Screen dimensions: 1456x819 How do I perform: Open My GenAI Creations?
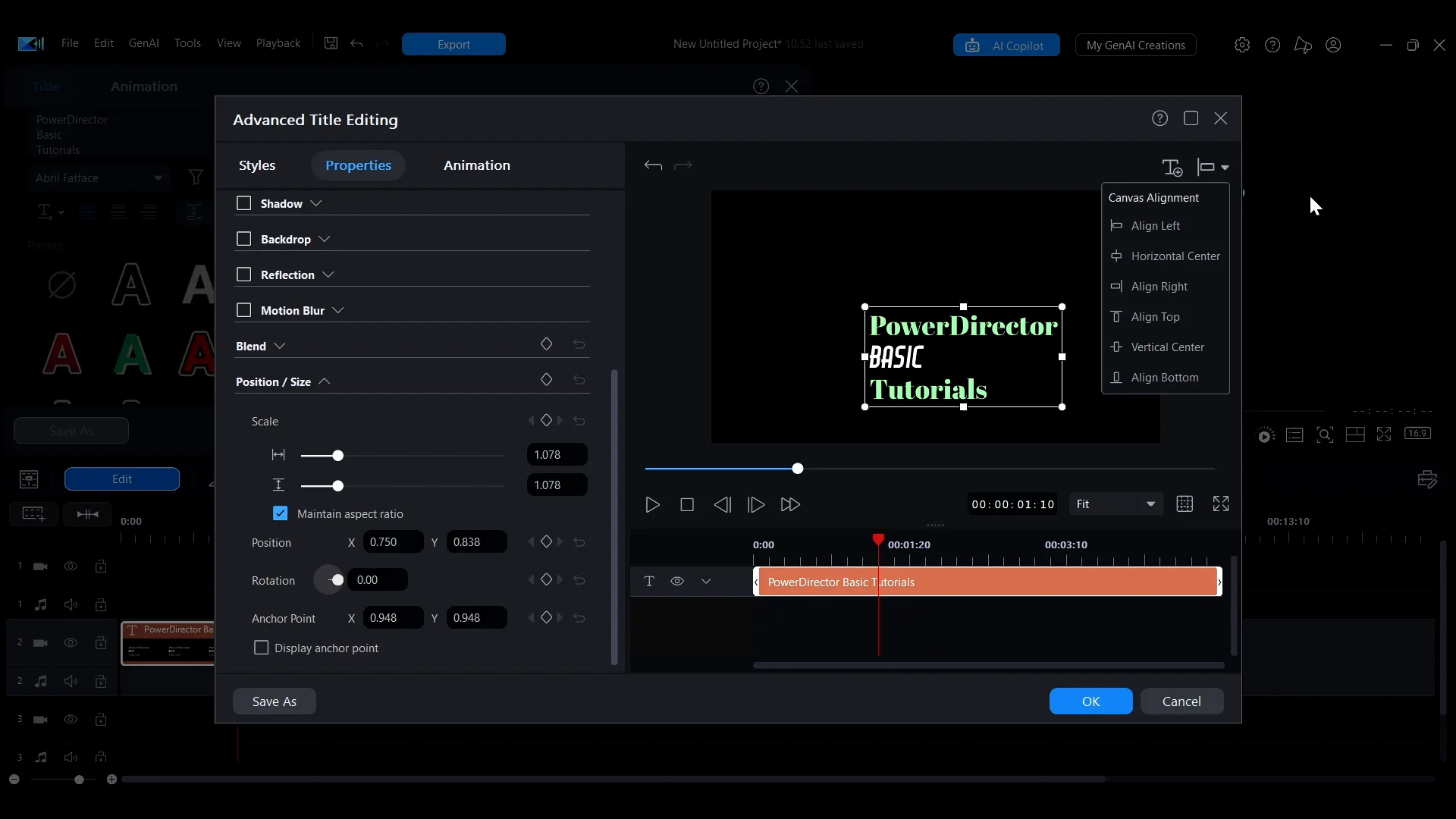coord(1136,45)
